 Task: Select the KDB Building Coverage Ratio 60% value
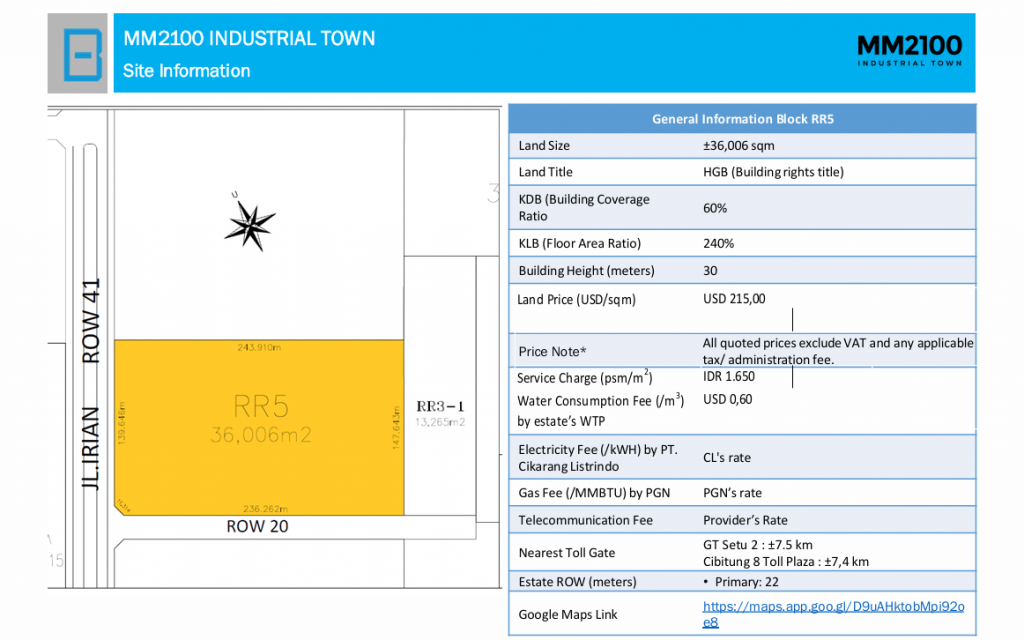714,208
